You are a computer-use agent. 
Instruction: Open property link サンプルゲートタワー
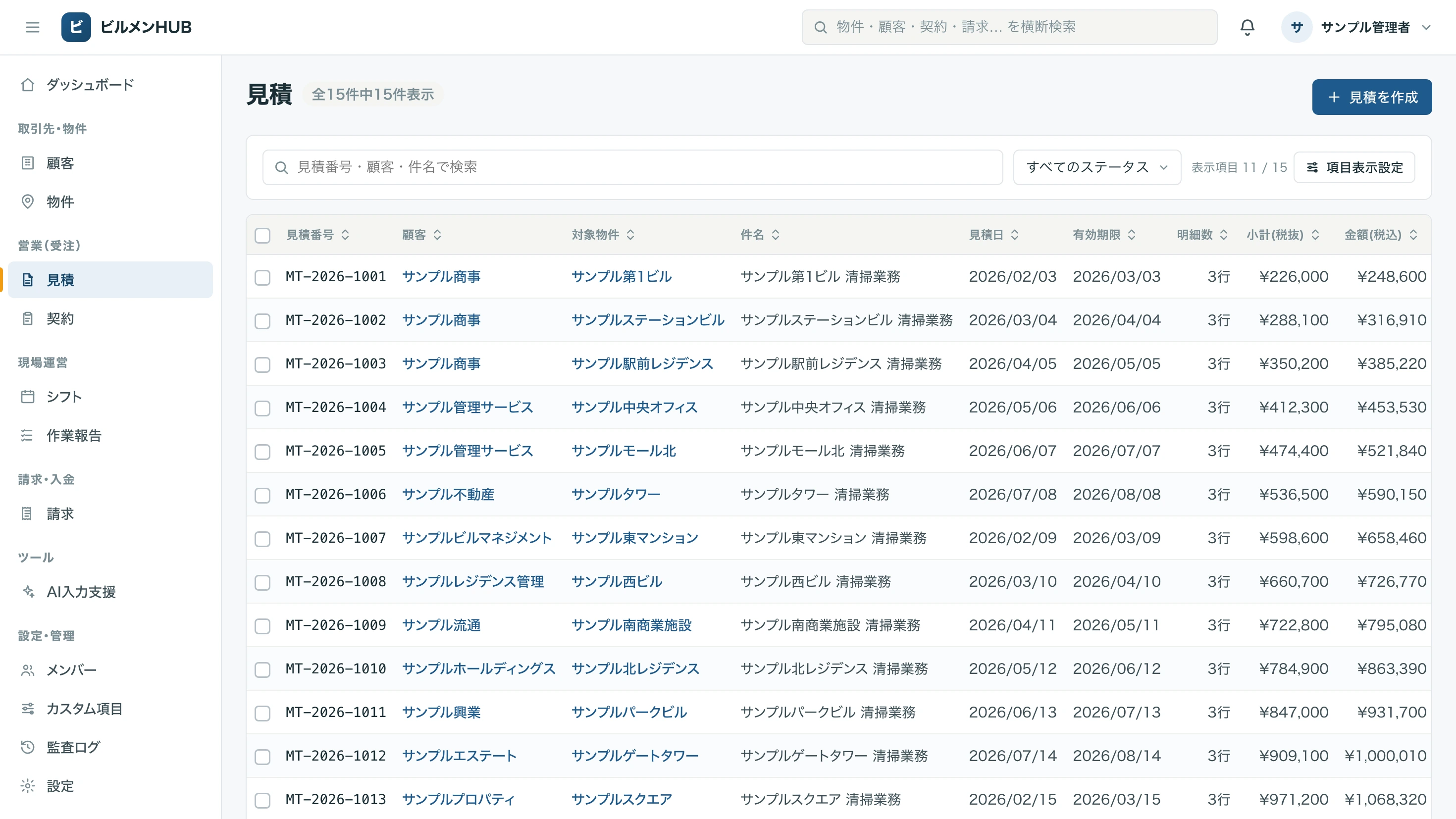tap(634, 756)
